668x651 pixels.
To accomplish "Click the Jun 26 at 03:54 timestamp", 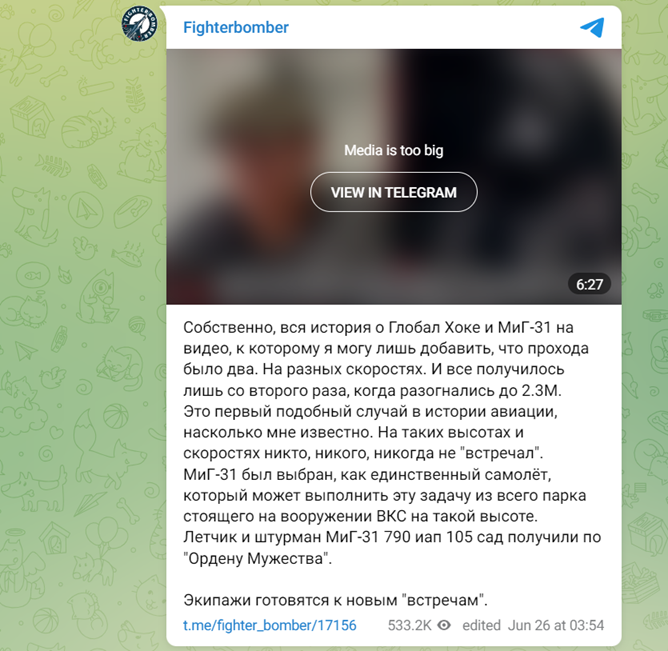I will coord(556,625).
